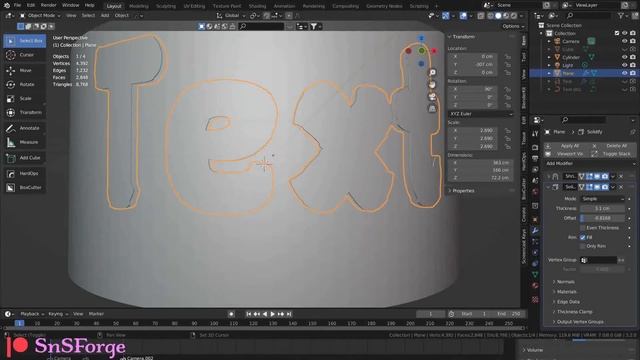Hide the Camera object via eye icon
The height and width of the screenshot is (360, 640).
pyautogui.click(x=624, y=41)
